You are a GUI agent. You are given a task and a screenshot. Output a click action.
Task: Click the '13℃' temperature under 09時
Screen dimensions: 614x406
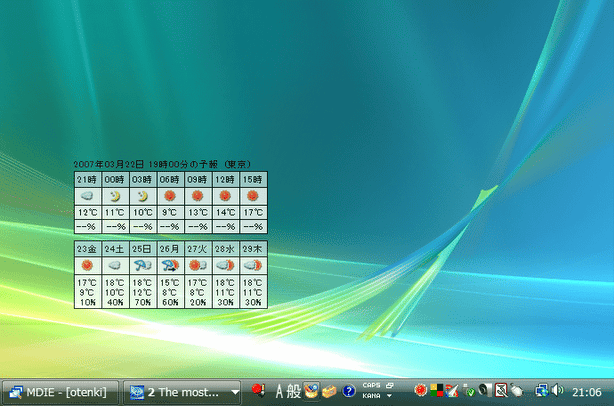[x=198, y=213]
